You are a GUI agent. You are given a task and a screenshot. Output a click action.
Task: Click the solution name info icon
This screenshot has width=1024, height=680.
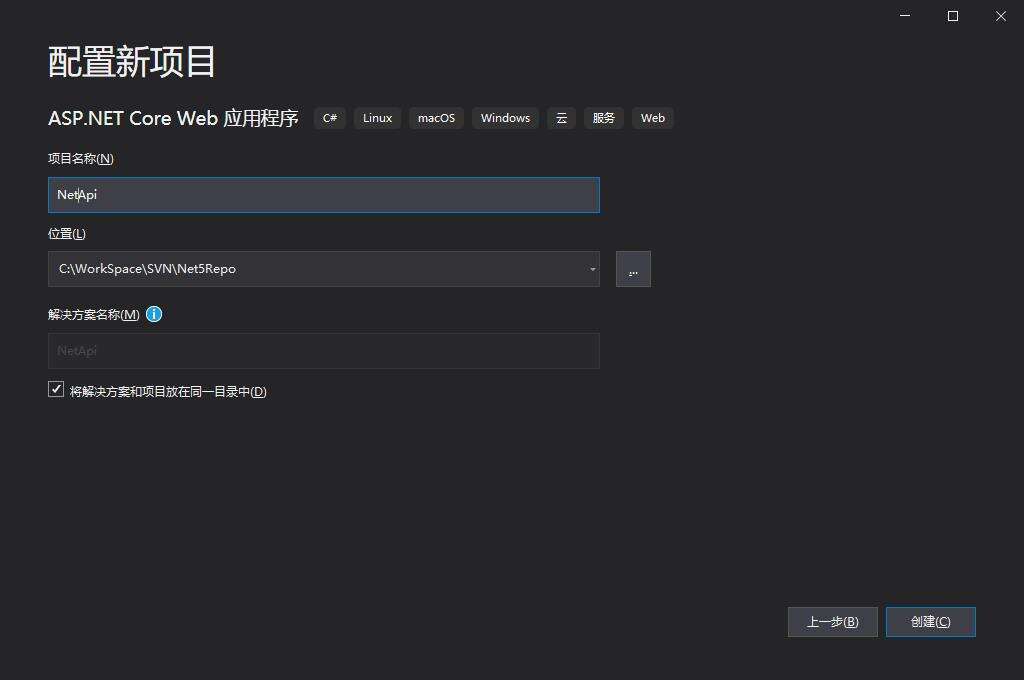pos(154,314)
